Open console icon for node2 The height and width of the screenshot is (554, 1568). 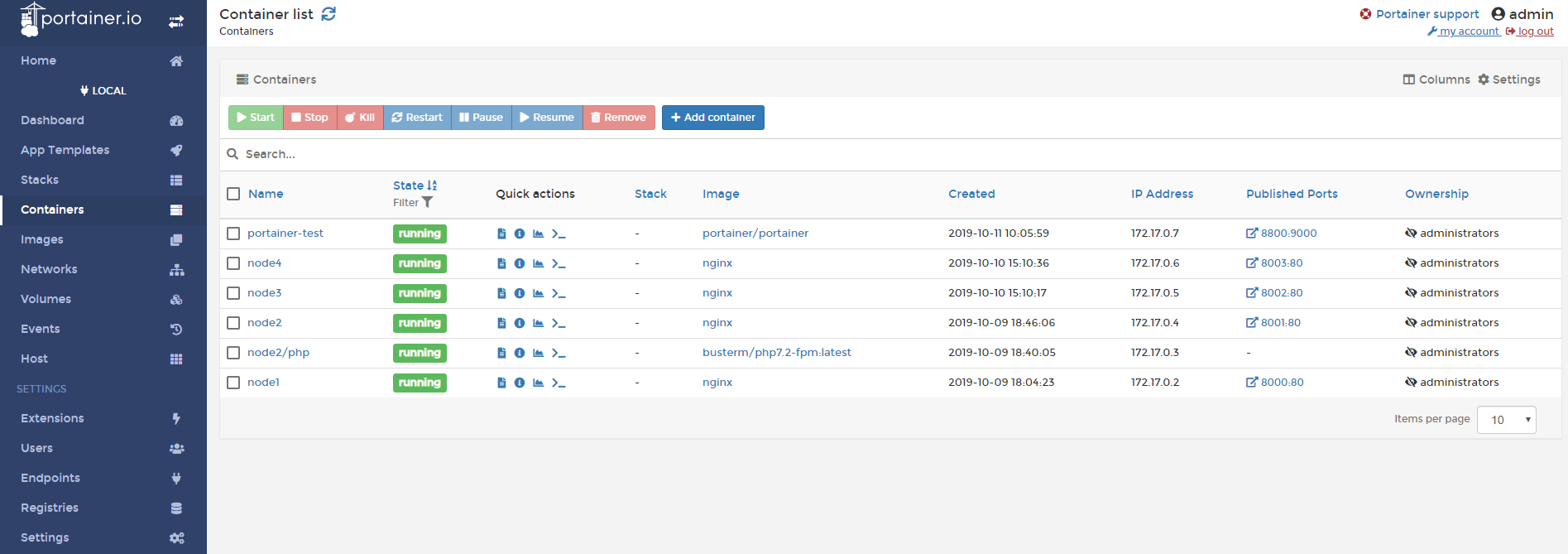pos(559,323)
